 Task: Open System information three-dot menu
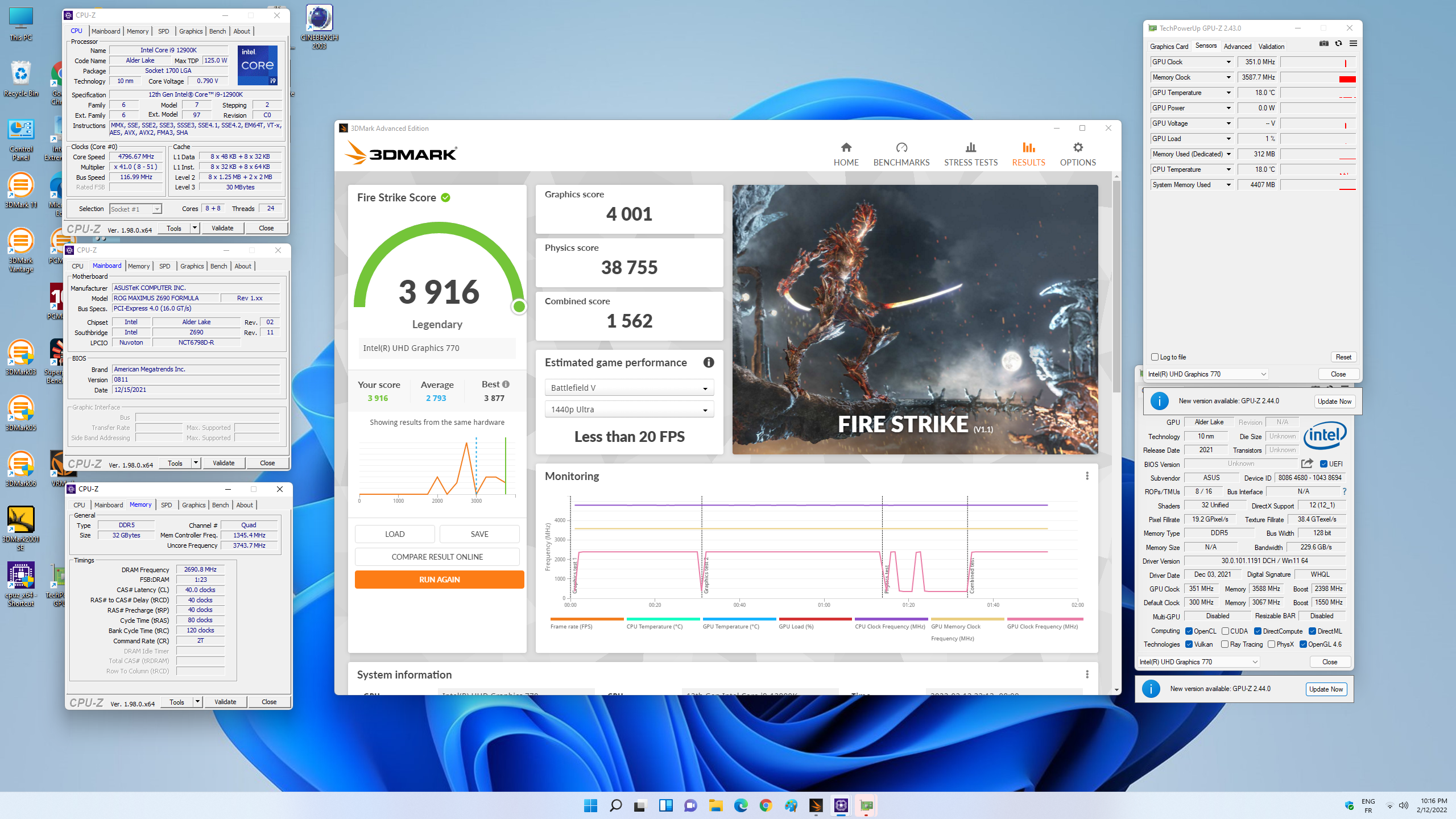(1087, 674)
